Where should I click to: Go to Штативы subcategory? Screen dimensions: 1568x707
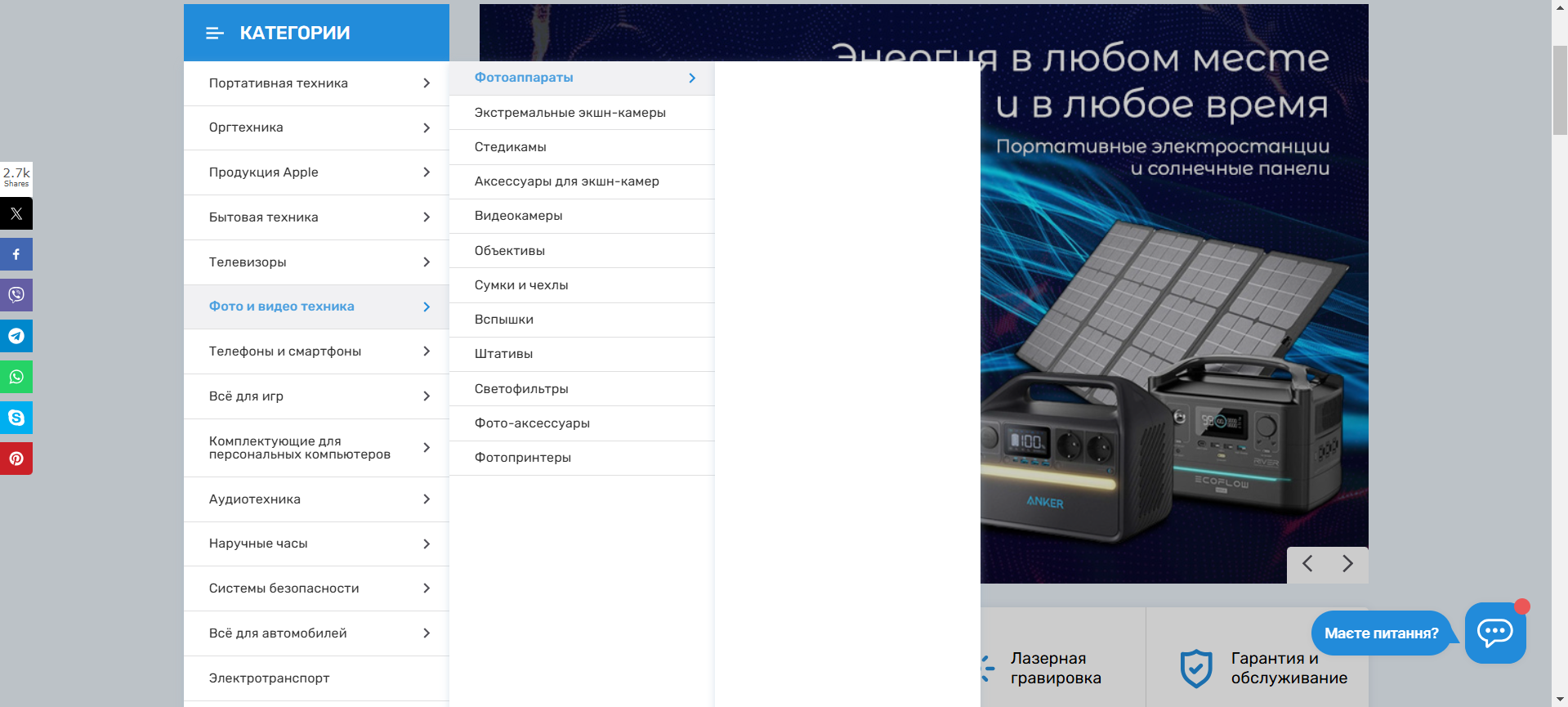(x=503, y=354)
